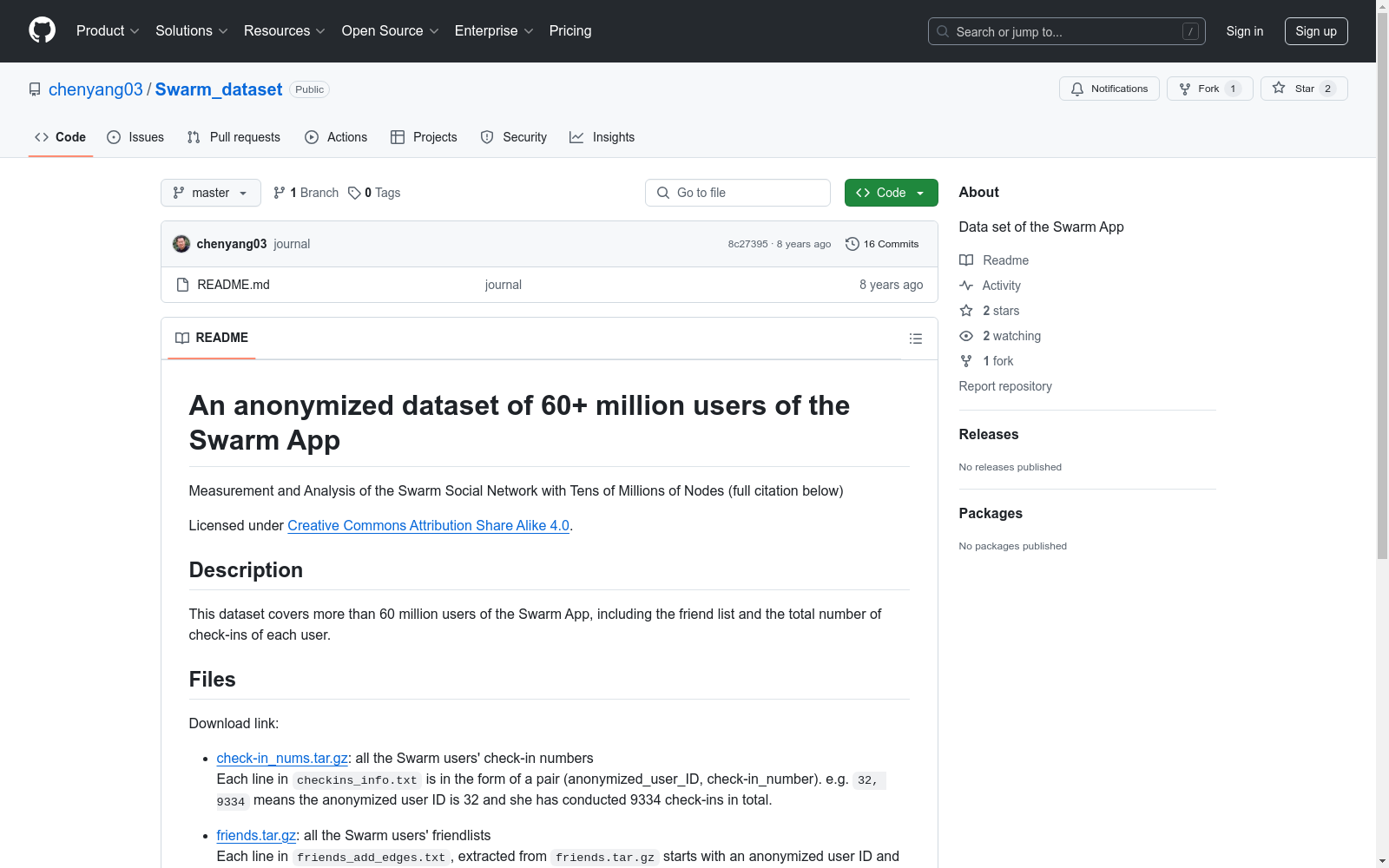The image size is (1389, 868).
Task: Open journal commit message in README.md row
Action: (504, 285)
